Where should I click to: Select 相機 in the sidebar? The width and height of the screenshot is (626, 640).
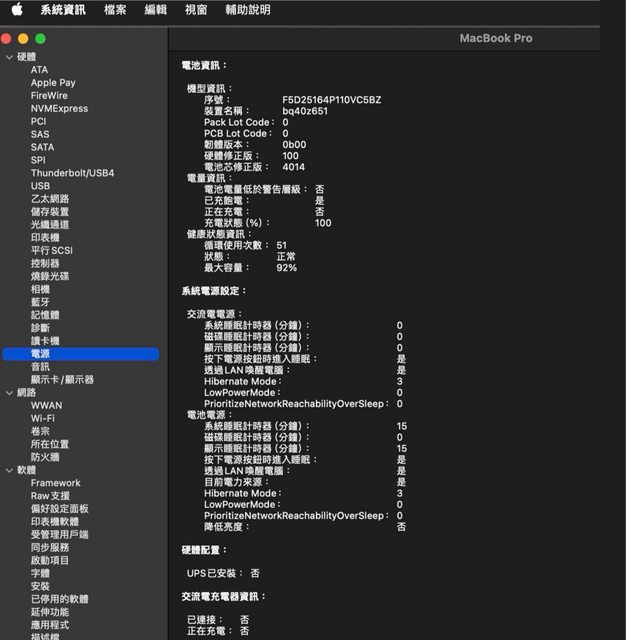tap(40, 289)
